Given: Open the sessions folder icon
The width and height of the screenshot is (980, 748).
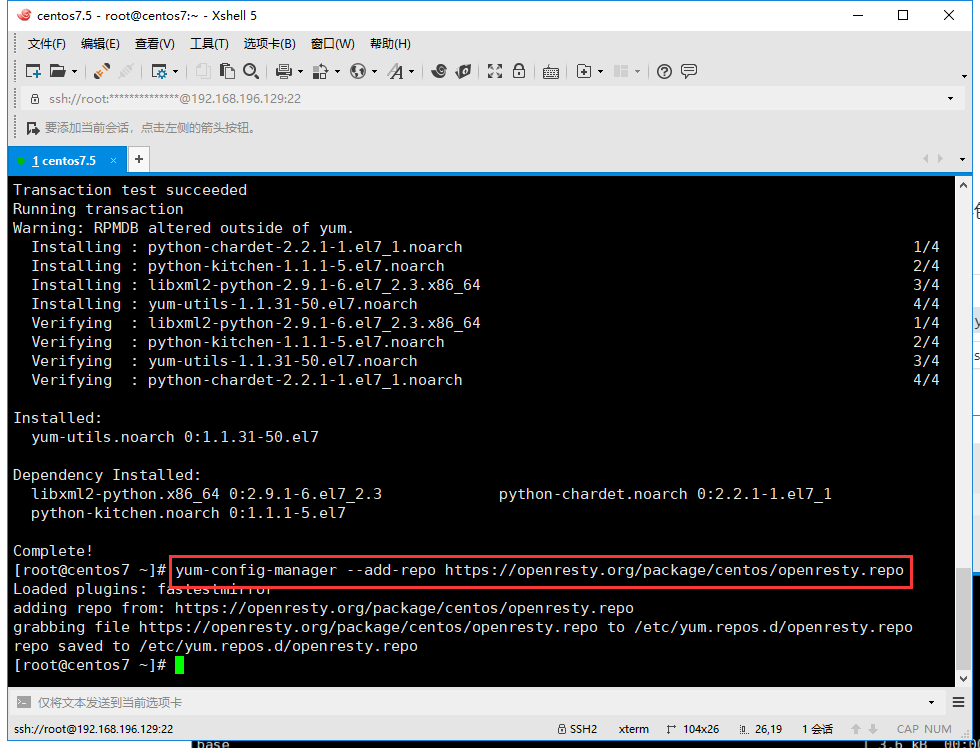Looking at the screenshot, I should (x=60, y=71).
